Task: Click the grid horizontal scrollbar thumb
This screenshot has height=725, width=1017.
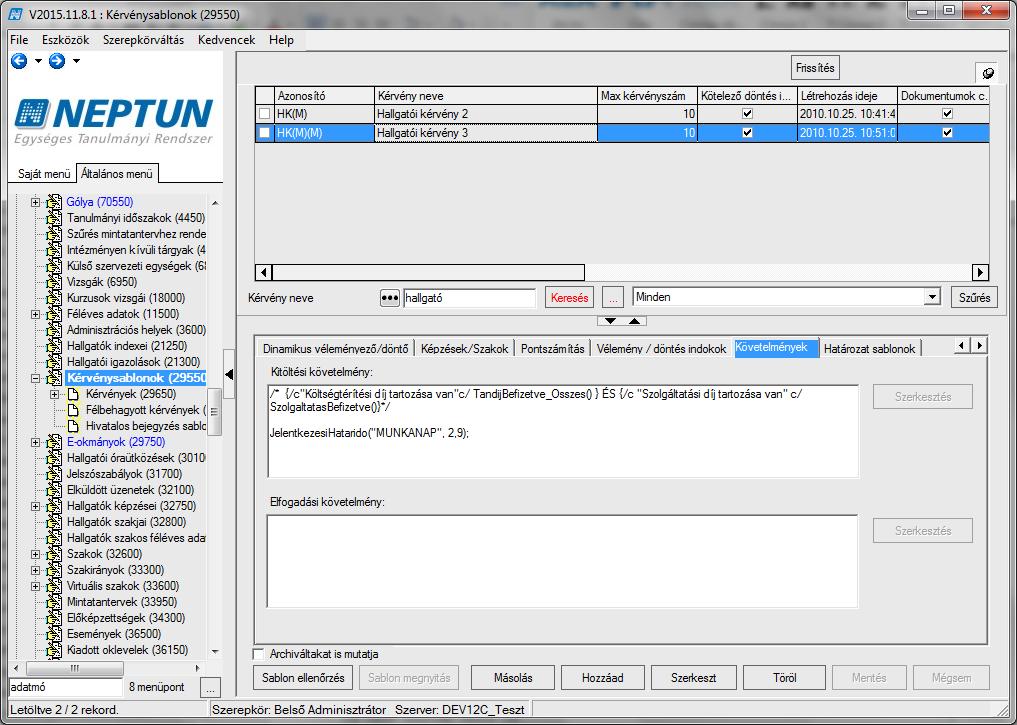Action: (x=428, y=272)
